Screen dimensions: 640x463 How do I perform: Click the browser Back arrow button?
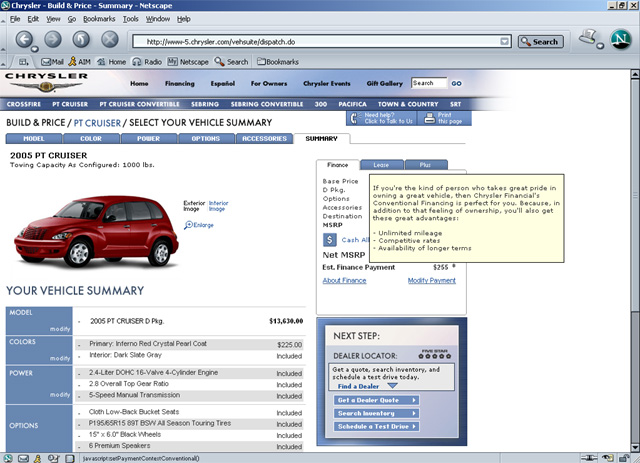pos(24,40)
